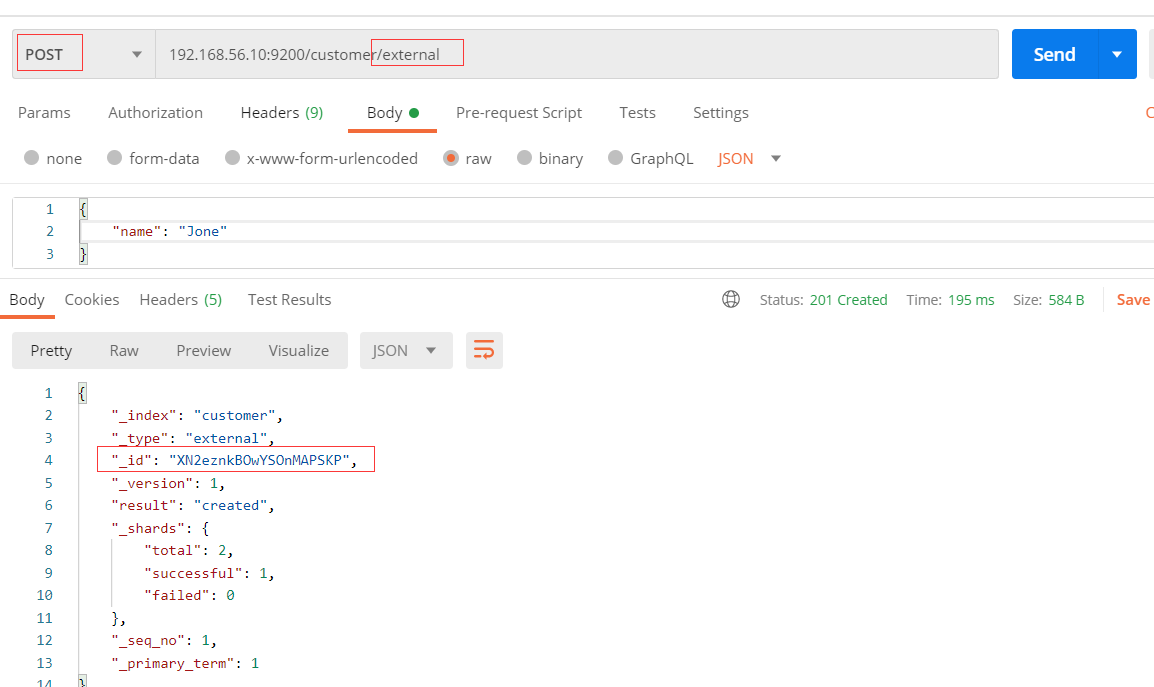Switch to Raw response view
Screen dimensions: 1154x687
tap(124, 350)
